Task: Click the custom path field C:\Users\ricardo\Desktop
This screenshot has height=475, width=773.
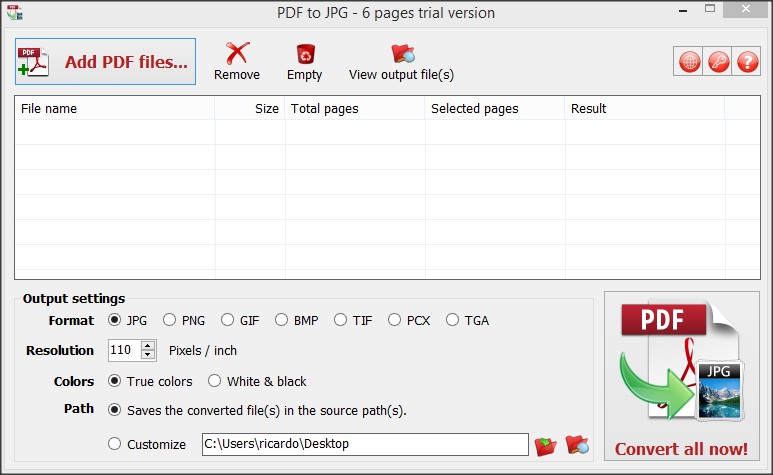Action: coord(365,444)
